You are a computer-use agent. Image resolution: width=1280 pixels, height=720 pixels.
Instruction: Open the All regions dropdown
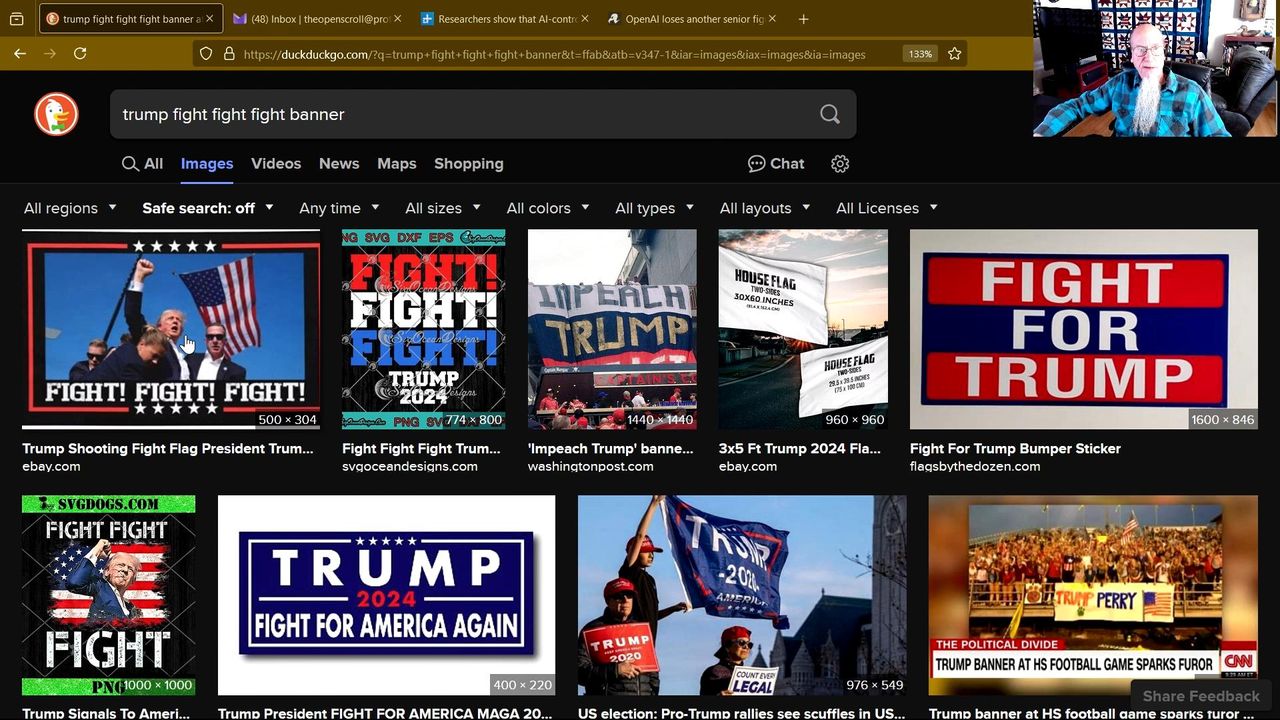70,208
